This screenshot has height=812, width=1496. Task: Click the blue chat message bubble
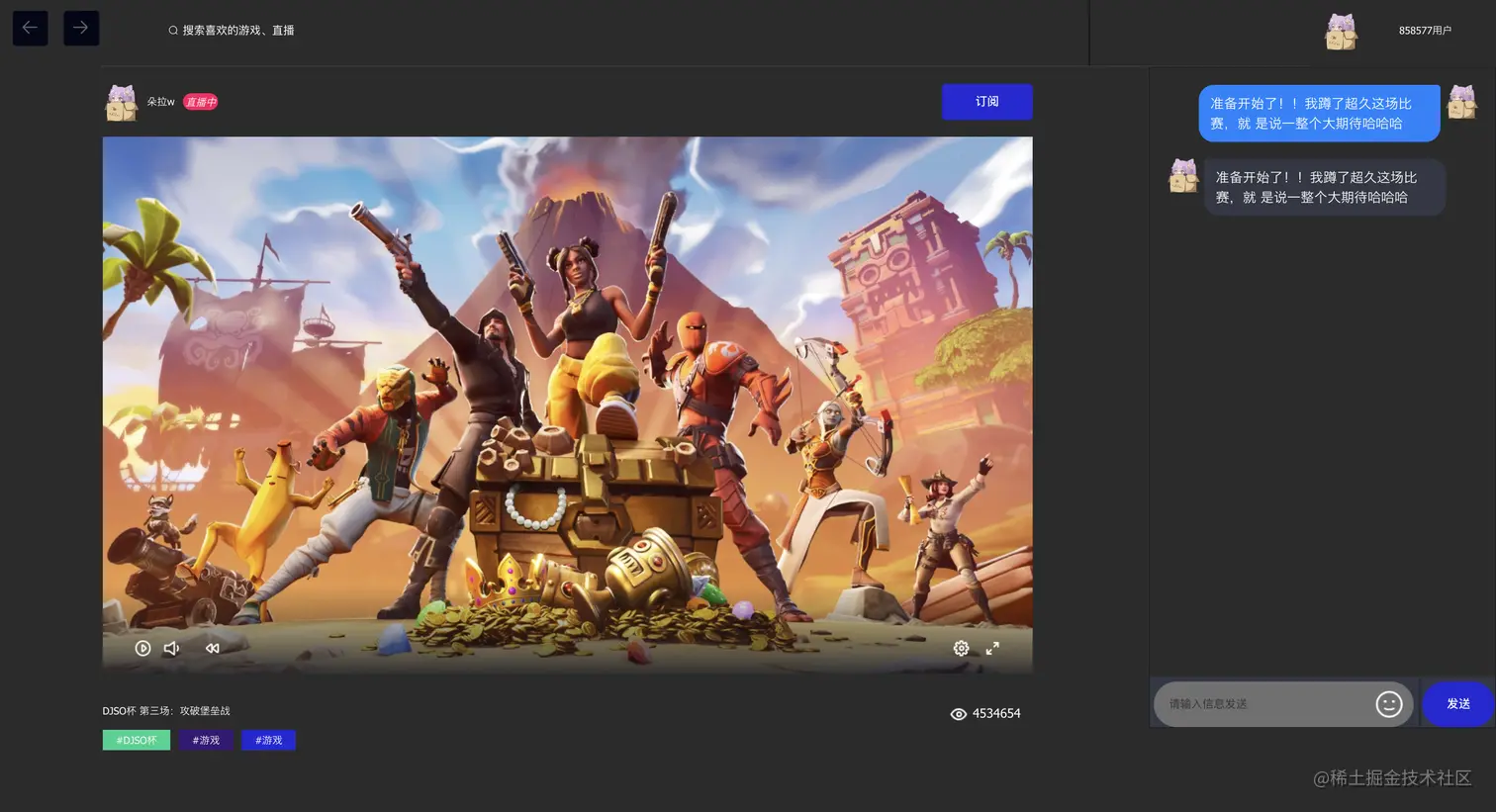[1319, 113]
